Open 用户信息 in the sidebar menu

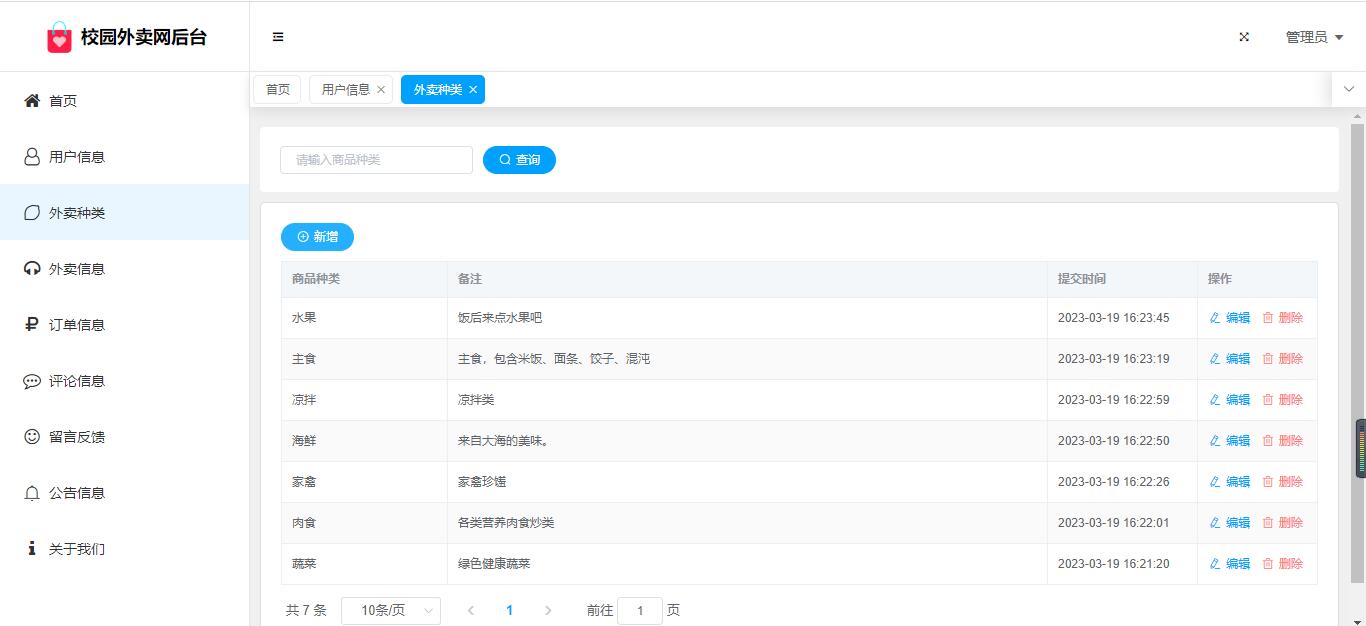click(x=77, y=157)
